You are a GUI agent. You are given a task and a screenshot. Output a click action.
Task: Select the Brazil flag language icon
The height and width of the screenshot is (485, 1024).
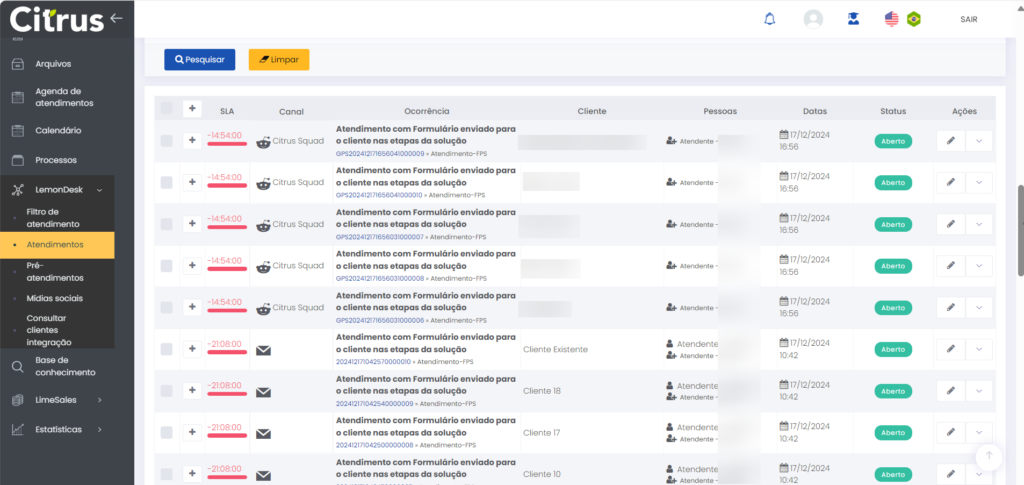coord(914,19)
